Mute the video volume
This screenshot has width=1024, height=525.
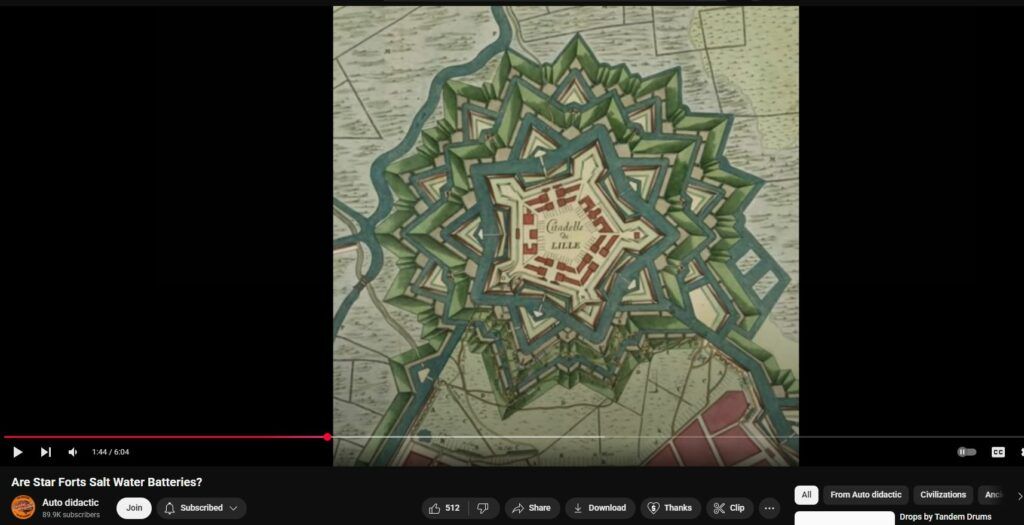click(x=72, y=452)
